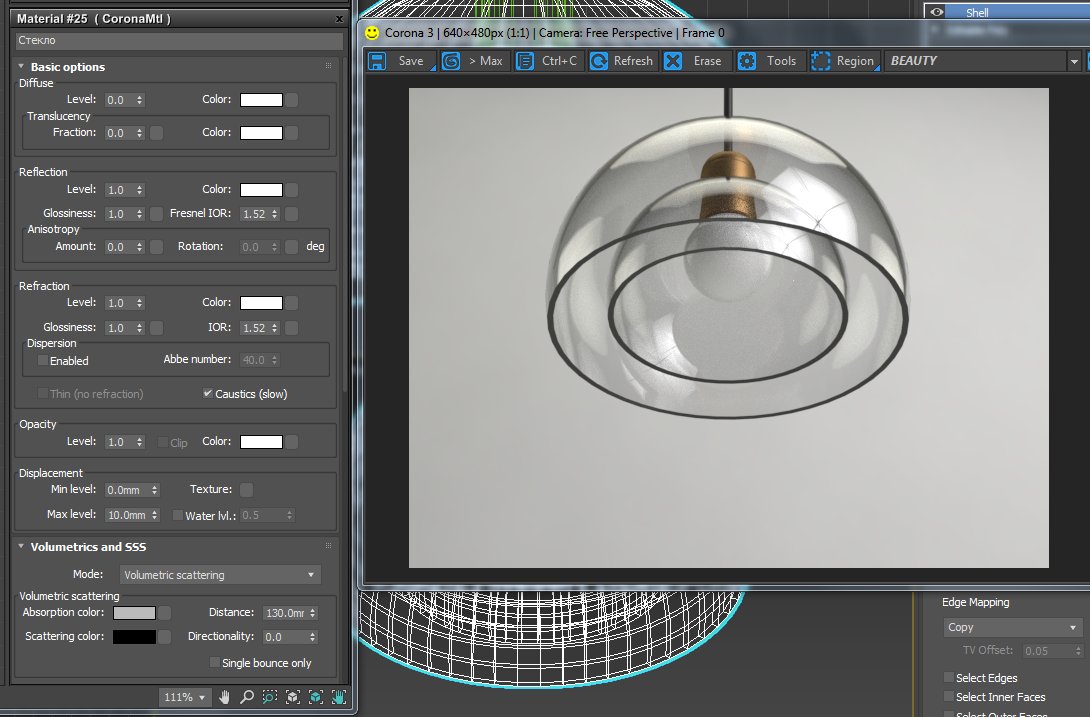1090x717 pixels.
Task: Click the Absorption color swatch
Action: pos(134,613)
